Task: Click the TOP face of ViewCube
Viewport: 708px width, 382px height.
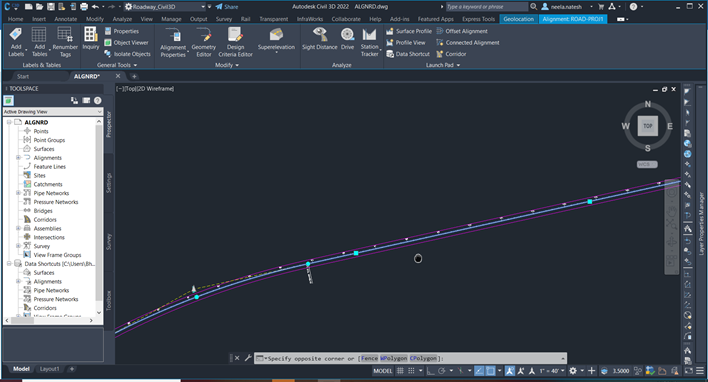Action: click(647, 126)
